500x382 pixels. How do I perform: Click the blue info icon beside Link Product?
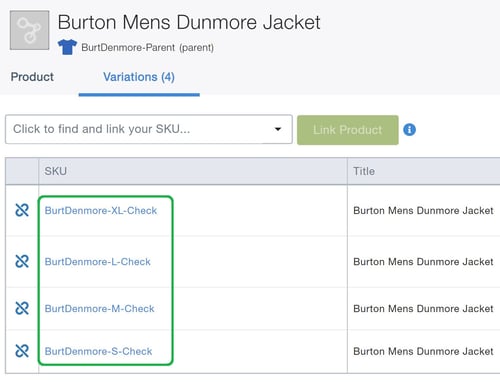(x=409, y=130)
